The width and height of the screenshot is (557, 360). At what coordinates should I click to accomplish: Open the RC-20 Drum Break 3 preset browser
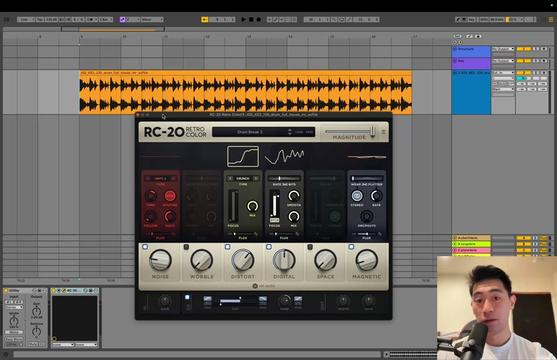tap(249, 132)
